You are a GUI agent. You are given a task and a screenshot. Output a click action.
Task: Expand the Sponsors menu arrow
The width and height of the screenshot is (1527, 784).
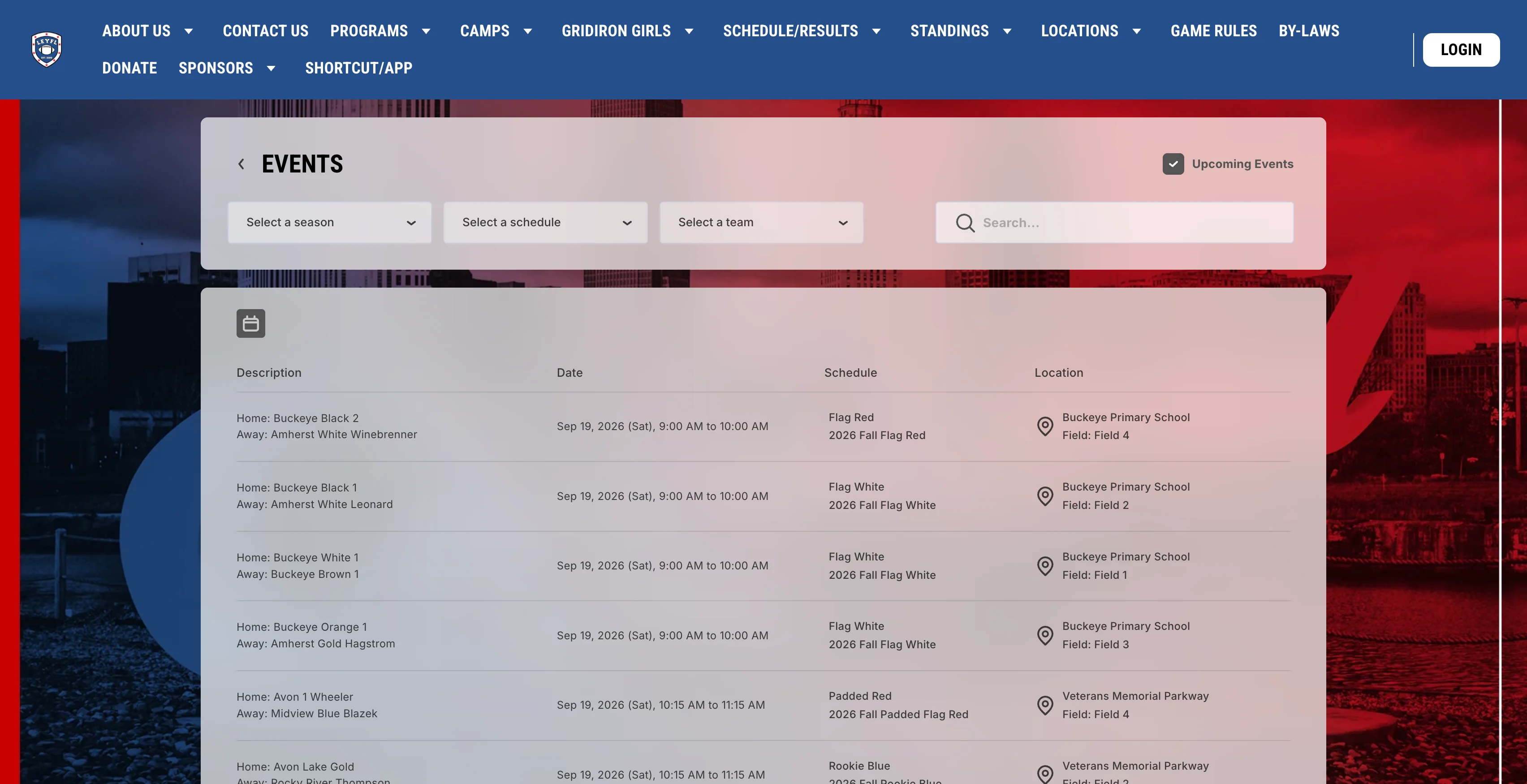[271, 69]
